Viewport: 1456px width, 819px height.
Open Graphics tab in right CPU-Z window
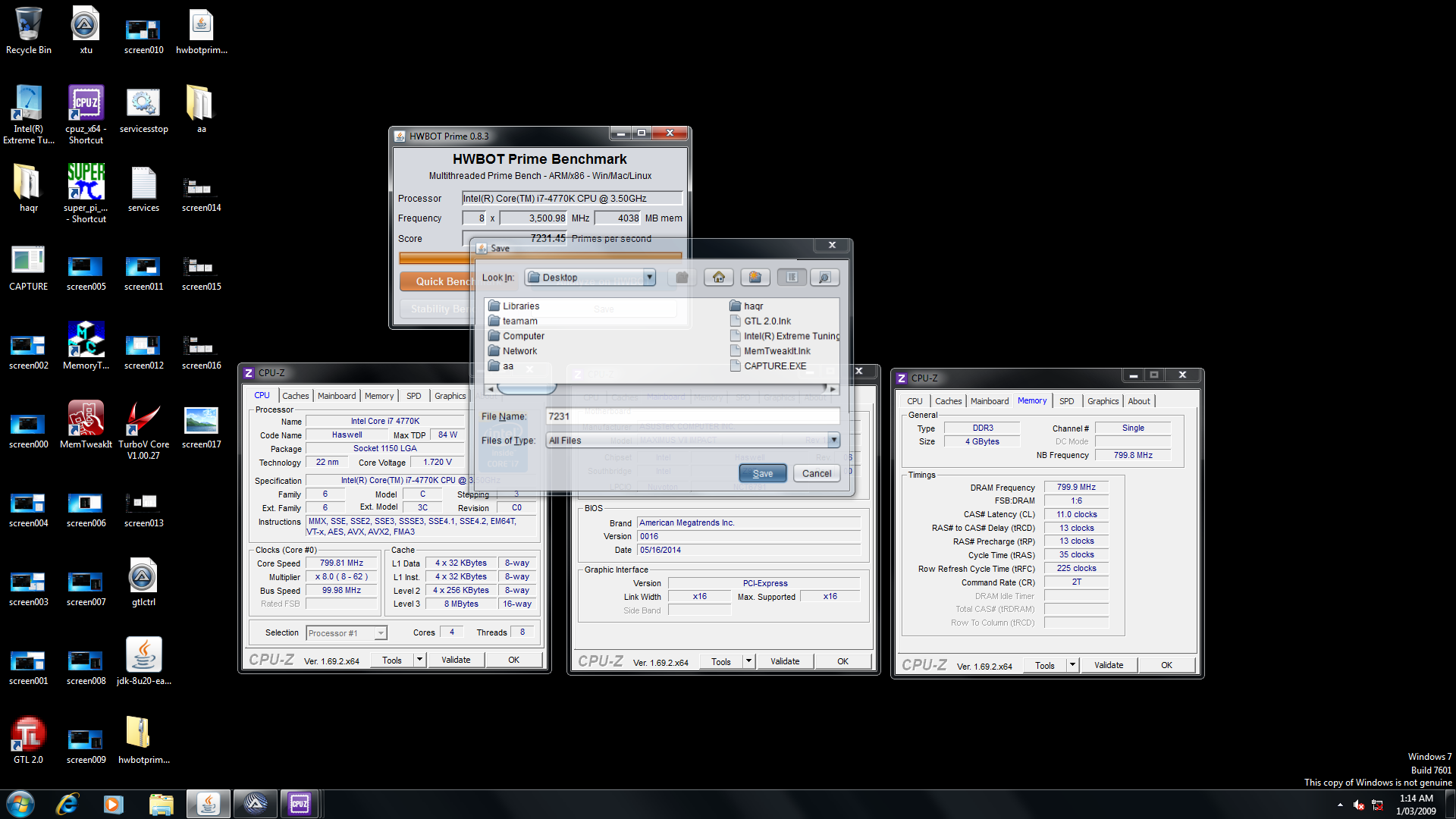click(x=1103, y=401)
